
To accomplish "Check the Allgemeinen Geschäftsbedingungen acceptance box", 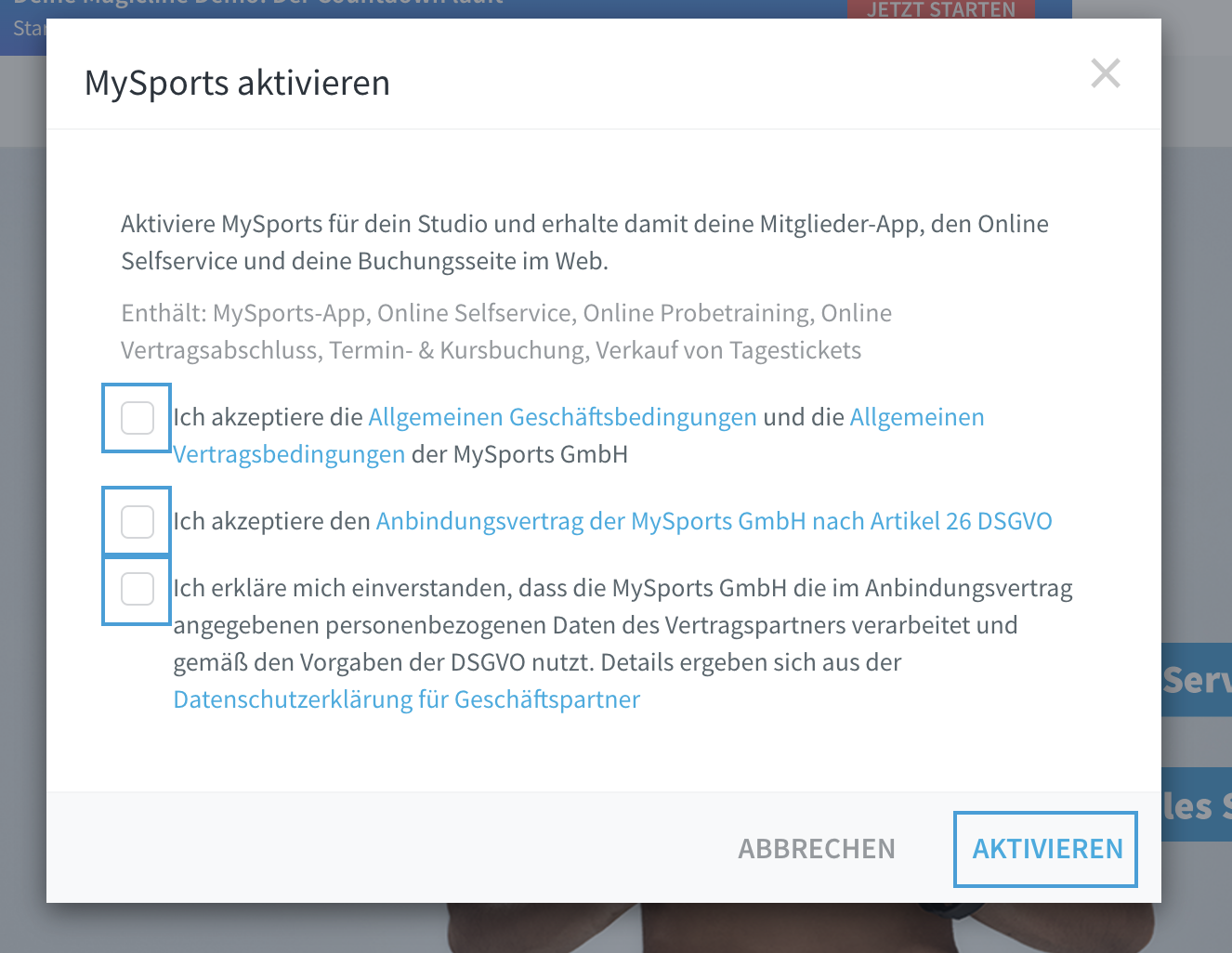I will (x=138, y=418).
